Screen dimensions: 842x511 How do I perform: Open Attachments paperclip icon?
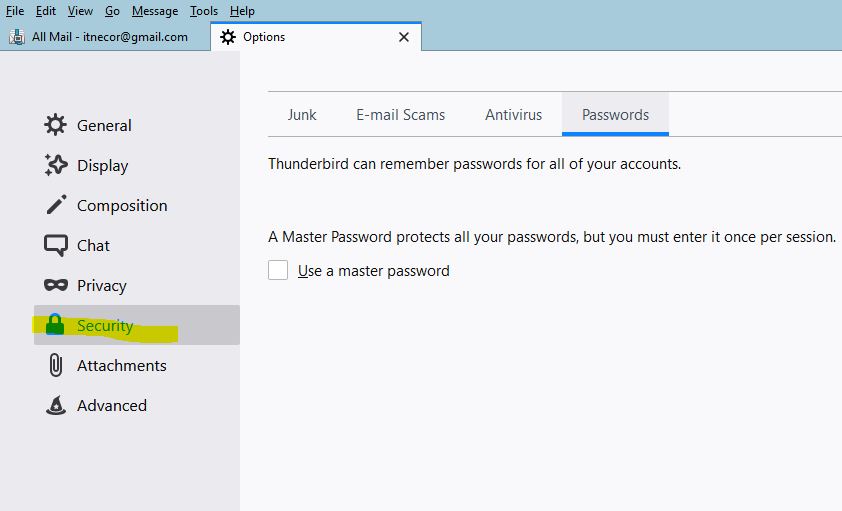coord(56,365)
